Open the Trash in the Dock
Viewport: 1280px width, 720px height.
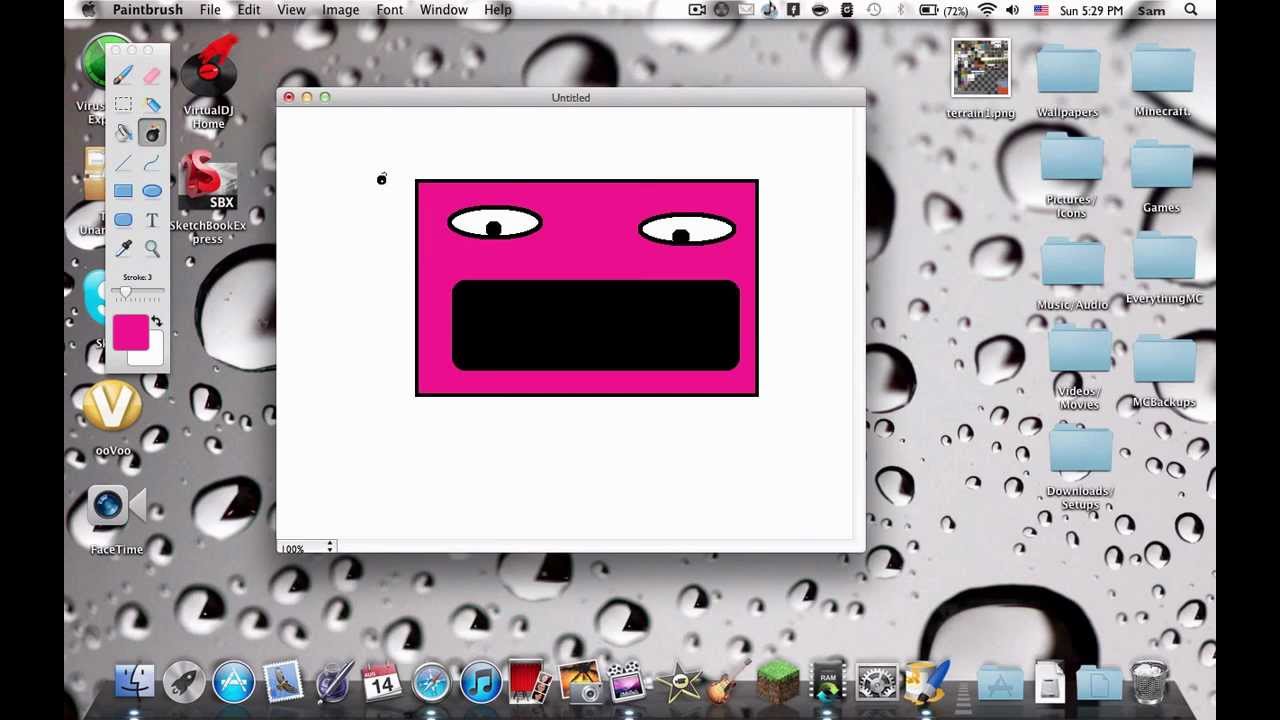pyautogui.click(x=1148, y=683)
